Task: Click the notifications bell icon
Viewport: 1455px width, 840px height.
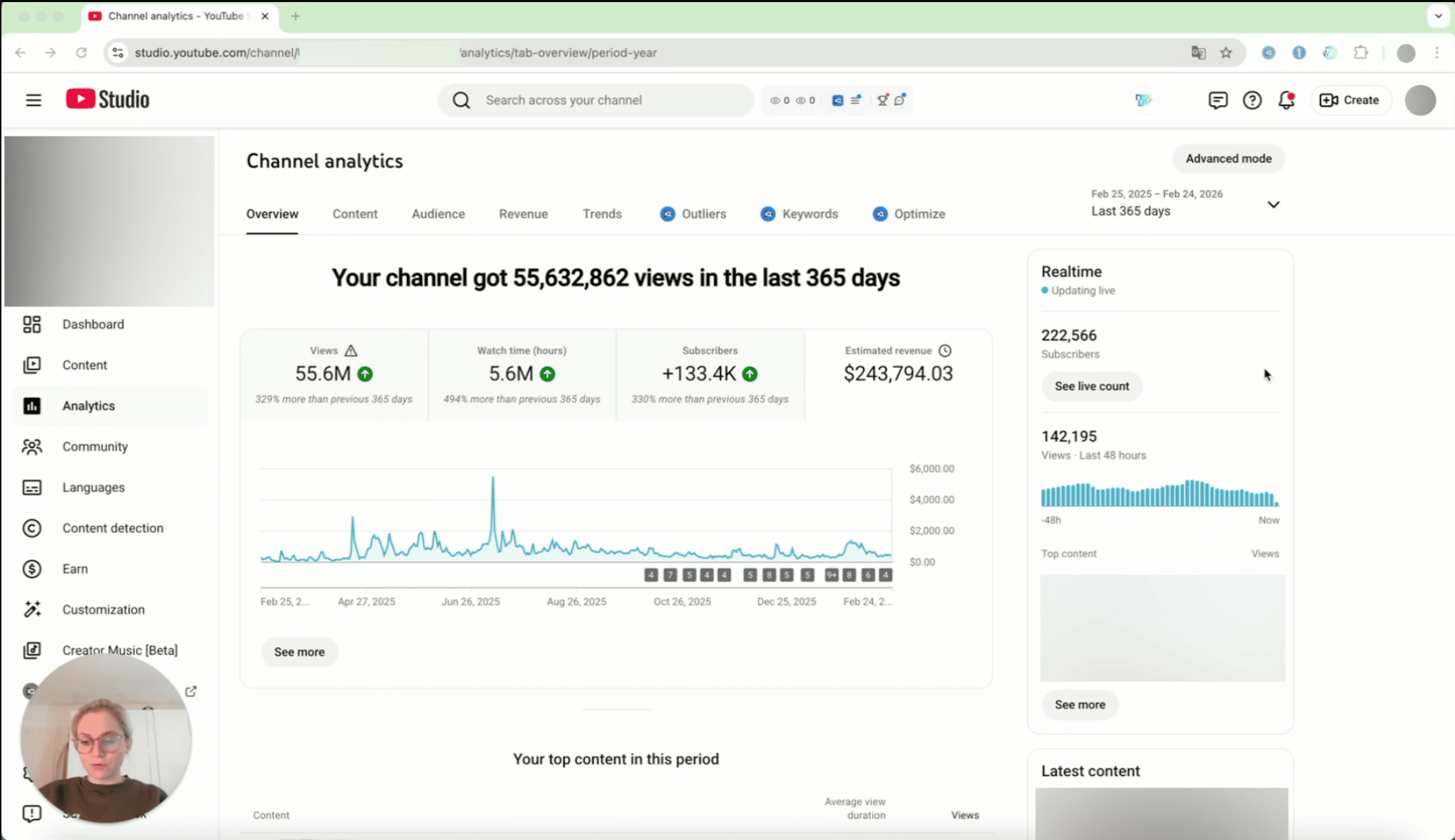Action: (1286, 100)
